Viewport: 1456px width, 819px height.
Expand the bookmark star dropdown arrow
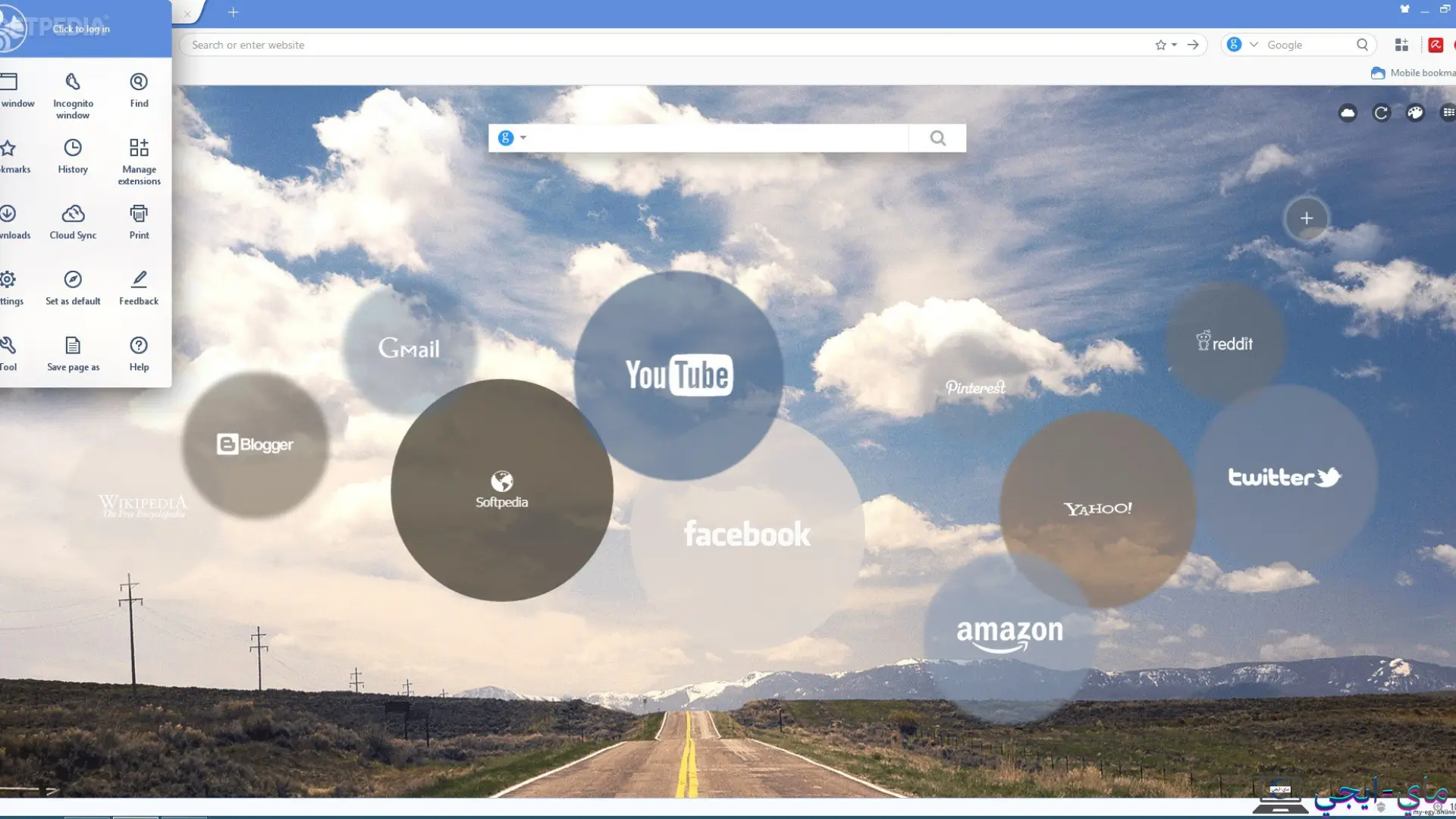1174,45
